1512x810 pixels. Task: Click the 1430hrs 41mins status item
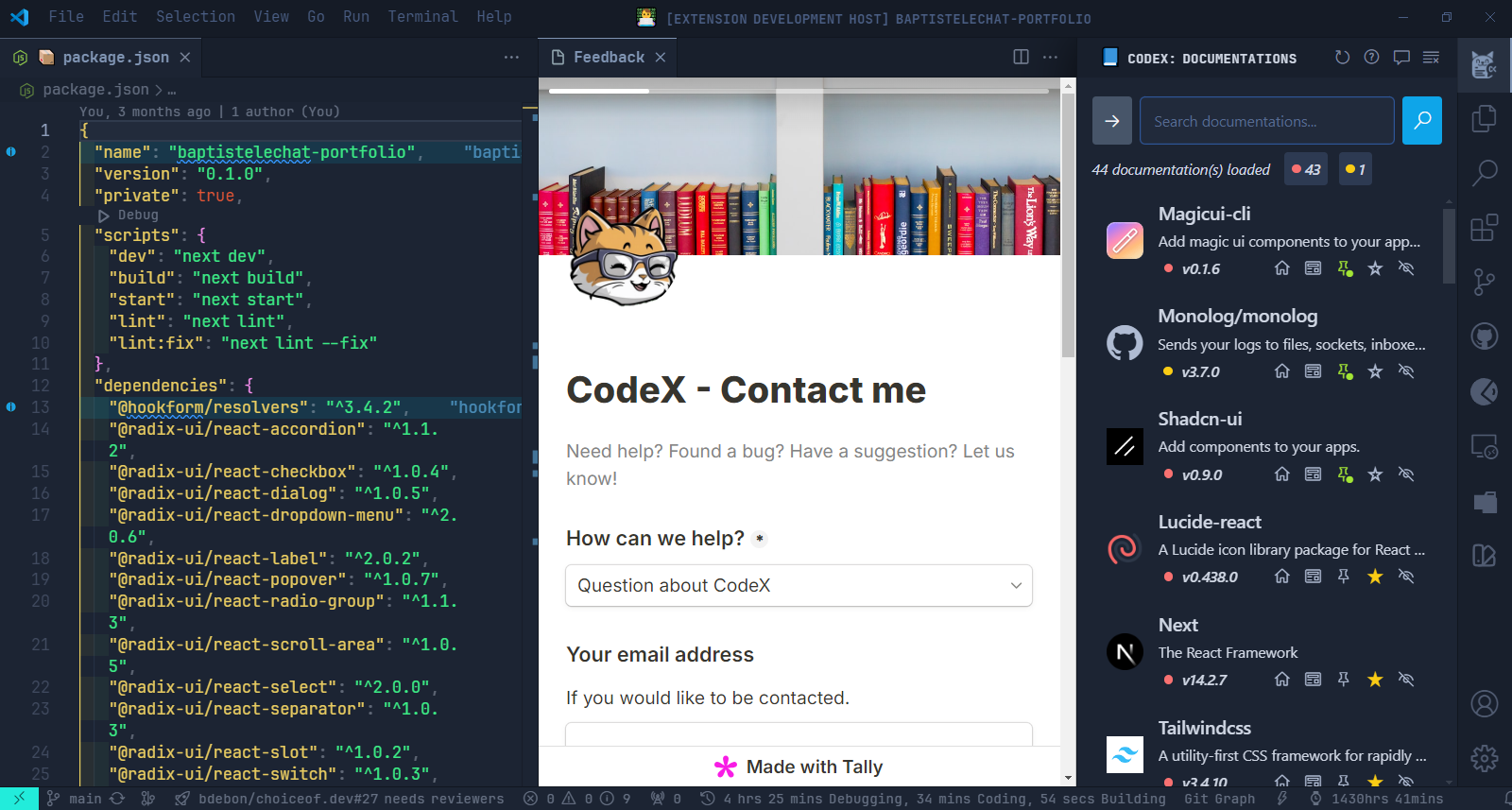pyautogui.click(x=1376, y=799)
